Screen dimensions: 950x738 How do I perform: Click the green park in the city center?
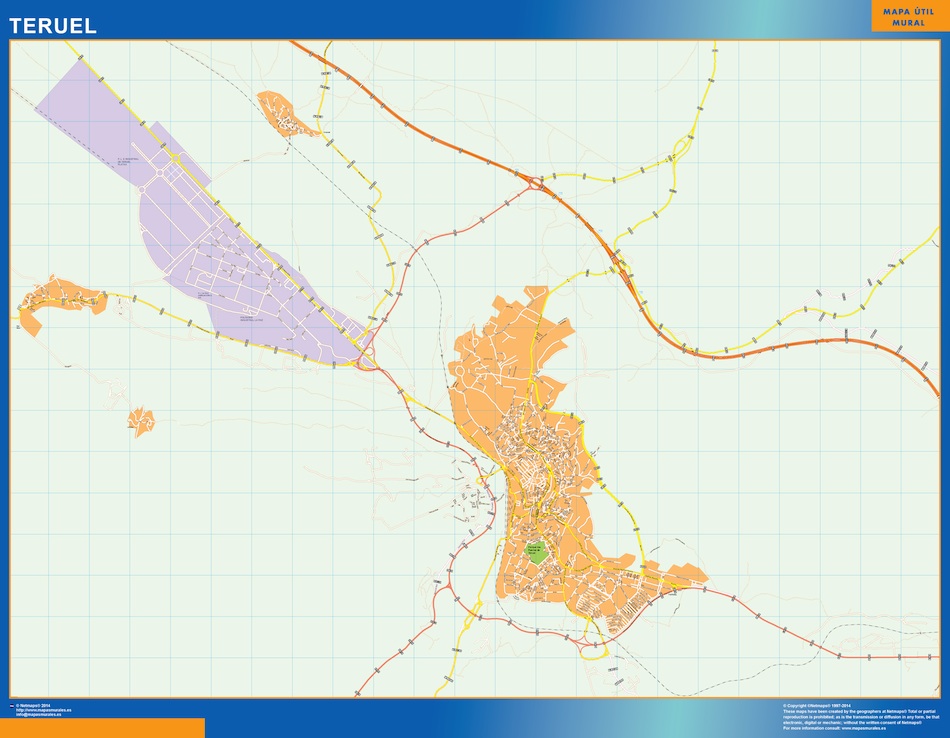coord(536,551)
